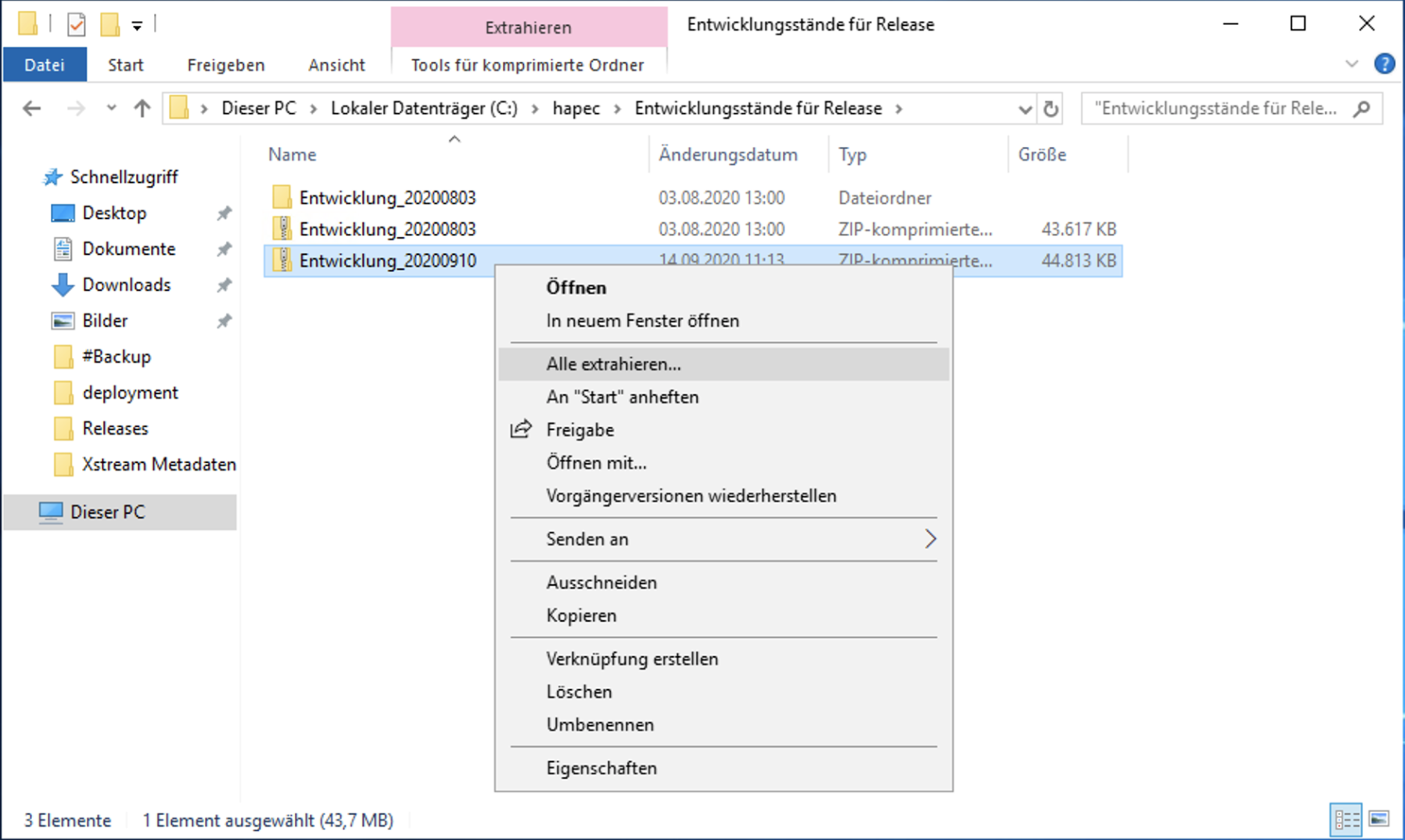
Task: Click the Up one level arrow
Action: click(142, 109)
